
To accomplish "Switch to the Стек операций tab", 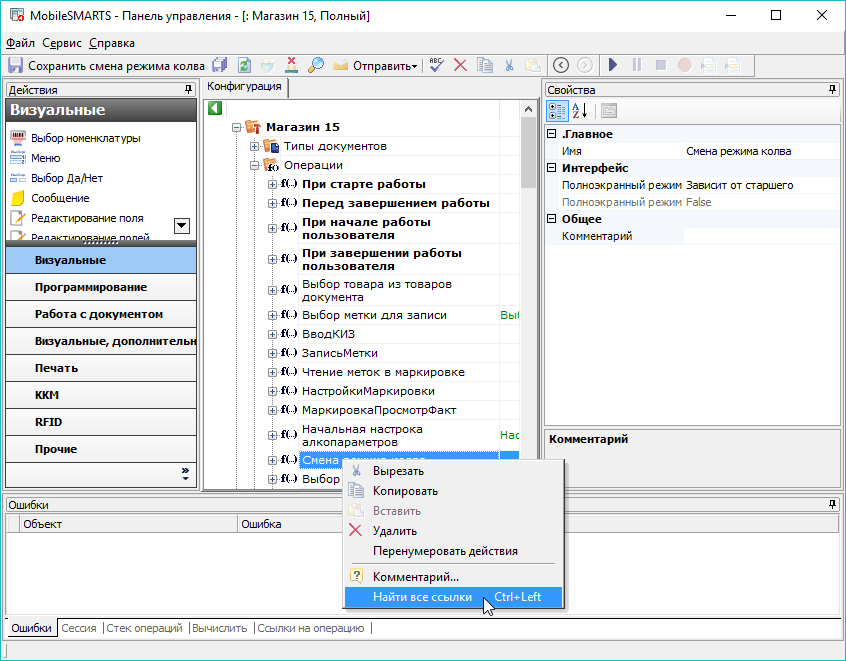I will pos(144,628).
